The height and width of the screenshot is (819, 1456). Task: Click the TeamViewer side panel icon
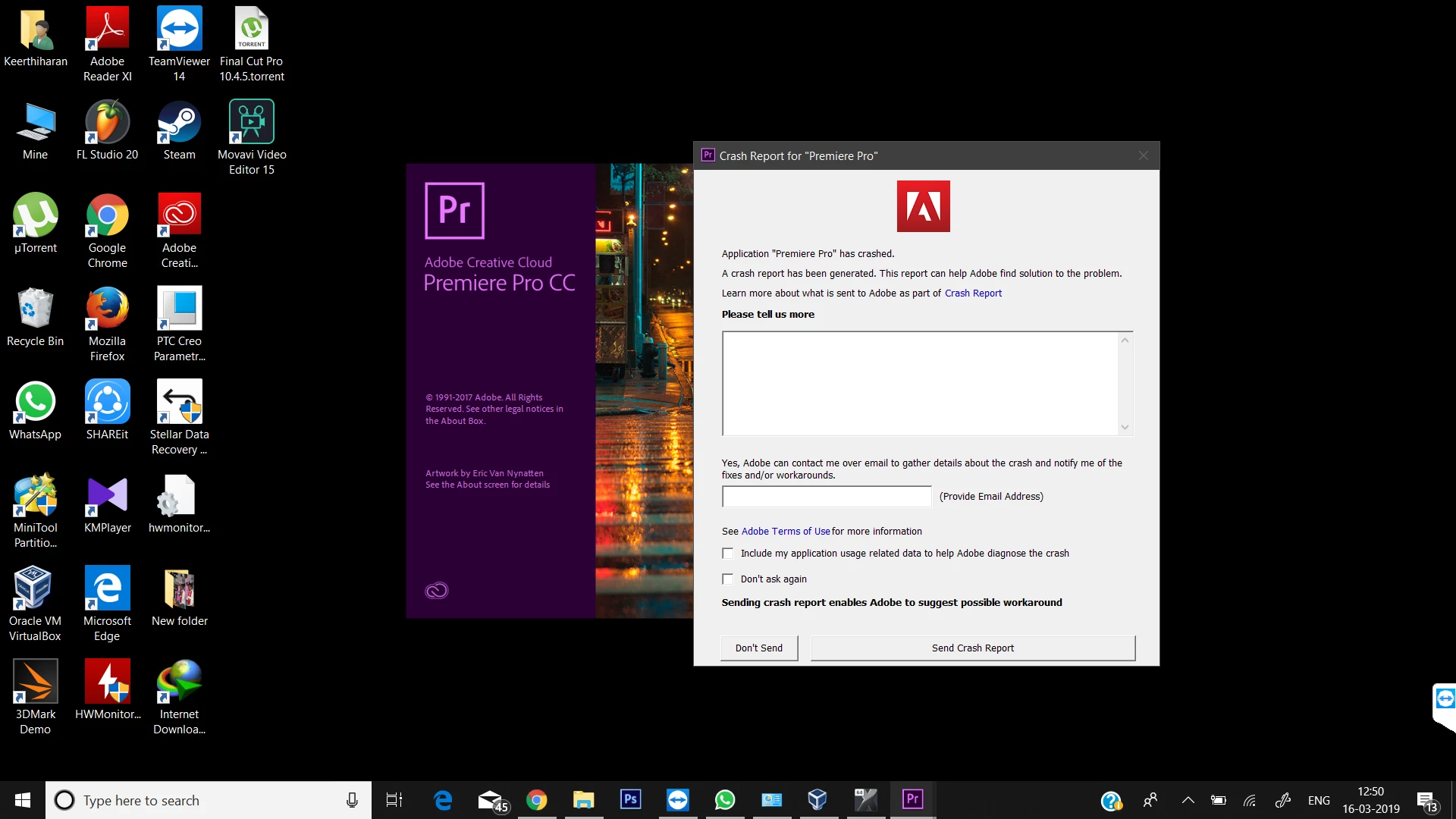1445,699
